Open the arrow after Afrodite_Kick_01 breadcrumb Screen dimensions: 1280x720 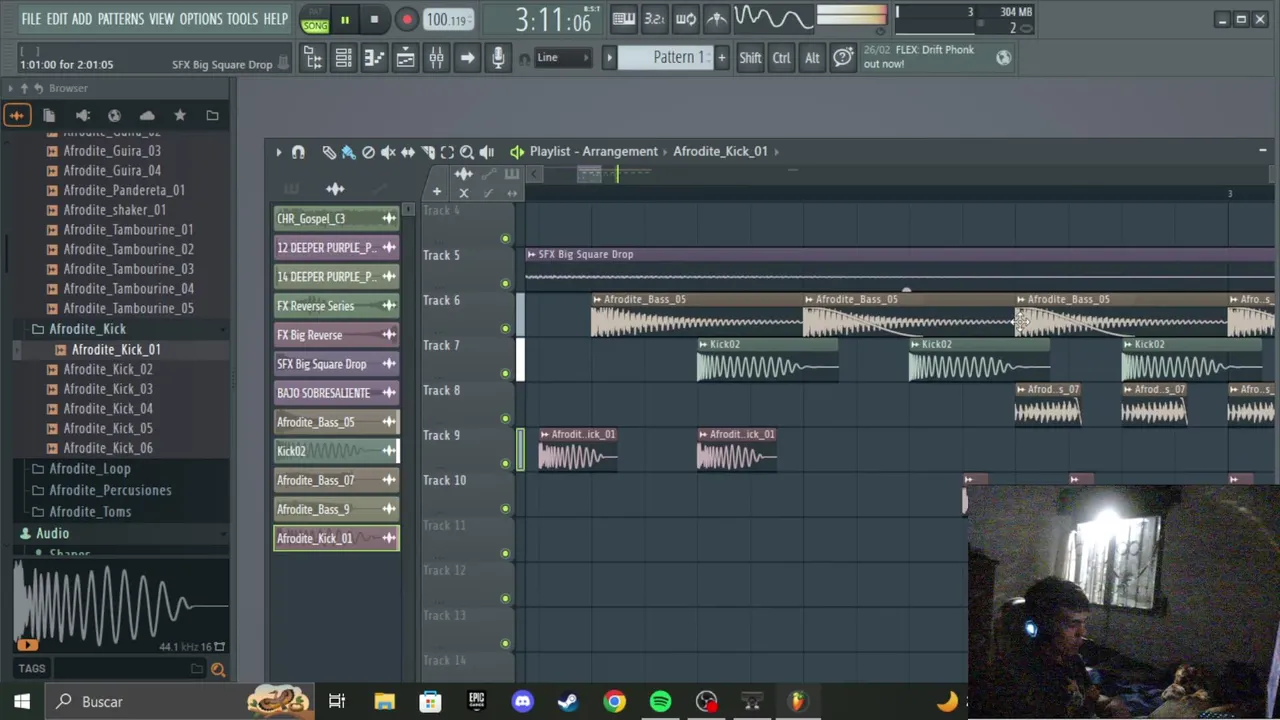pyautogui.click(x=777, y=152)
